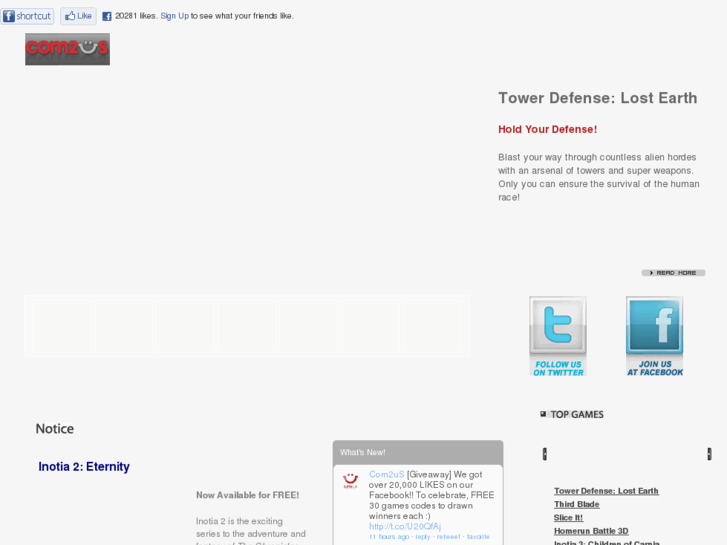Click the tweet's favorite link
This screenshot has width=727, height=545.
(x=478, y=537)
